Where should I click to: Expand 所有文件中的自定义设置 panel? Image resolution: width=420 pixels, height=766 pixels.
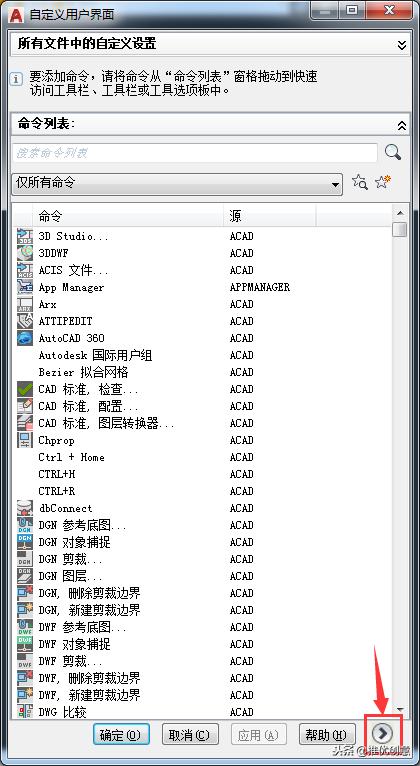401,45
